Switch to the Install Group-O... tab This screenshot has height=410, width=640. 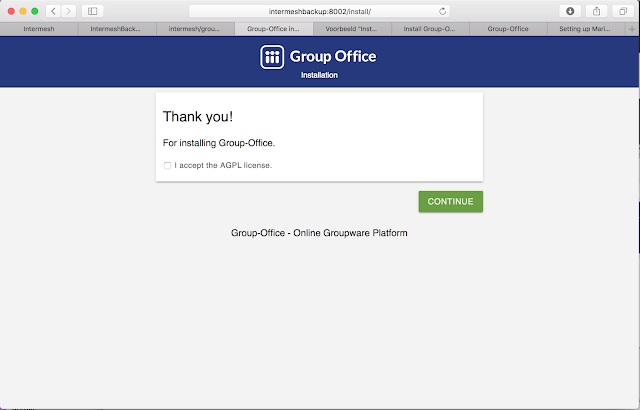click(429, 30)
